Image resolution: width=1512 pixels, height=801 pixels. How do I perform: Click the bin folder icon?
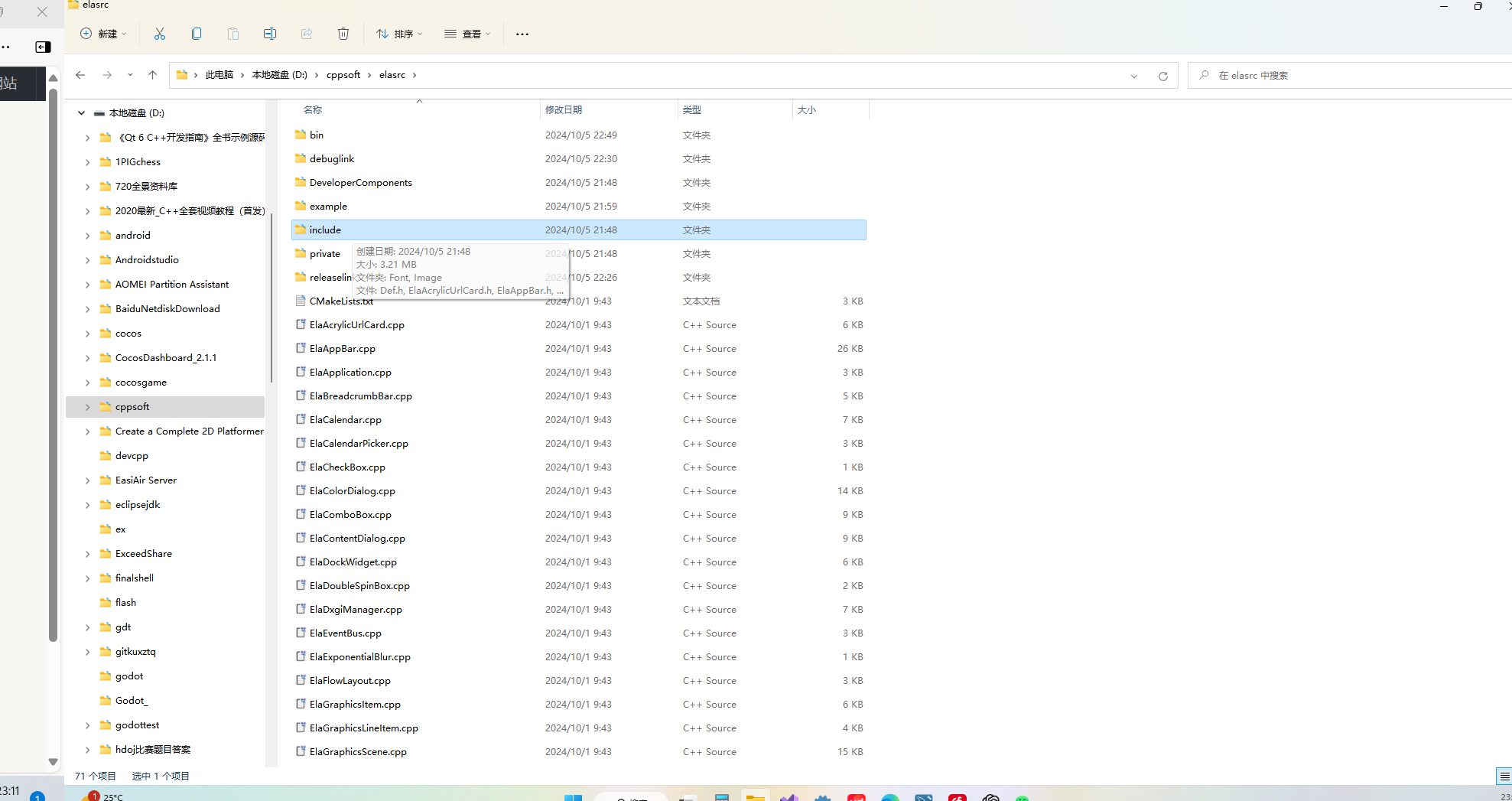coord(301,135)
